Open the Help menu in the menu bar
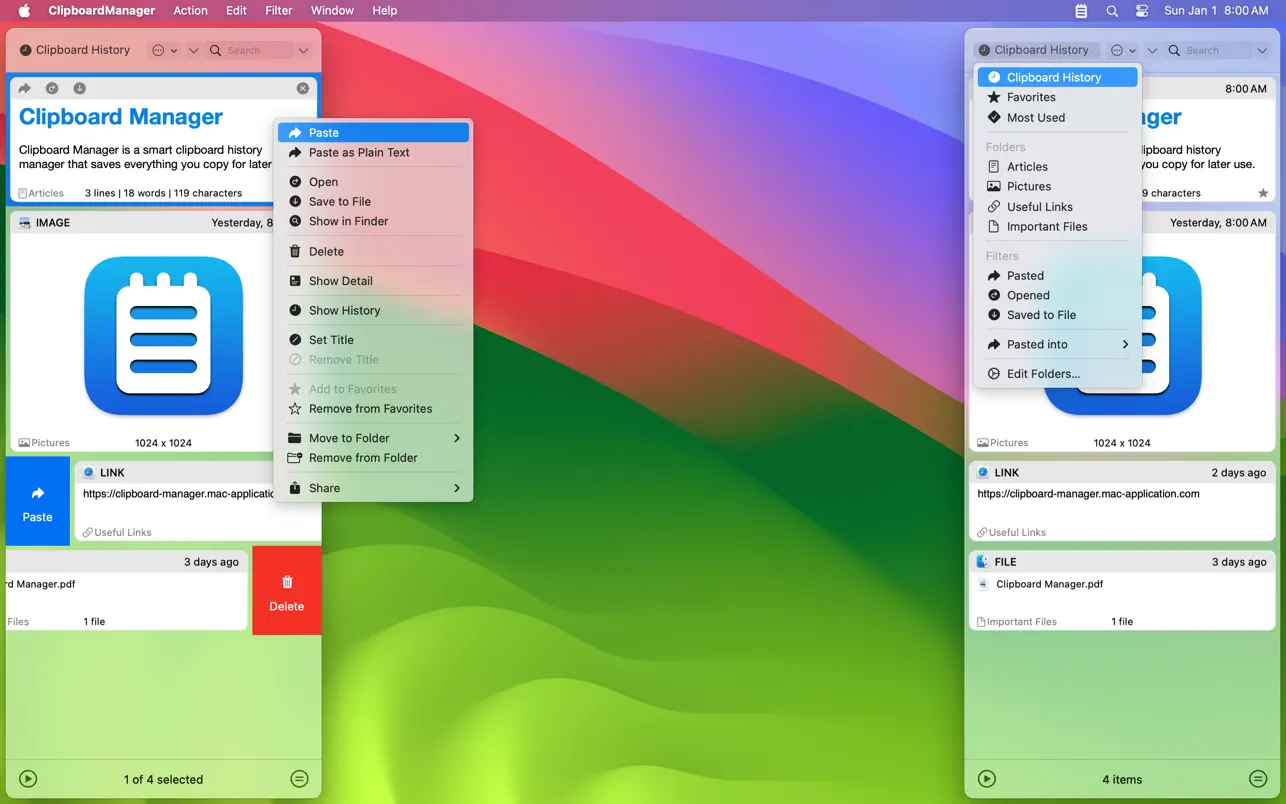Image resolution: width=1286 pixels, height=804 pixels. coord(384,11)
